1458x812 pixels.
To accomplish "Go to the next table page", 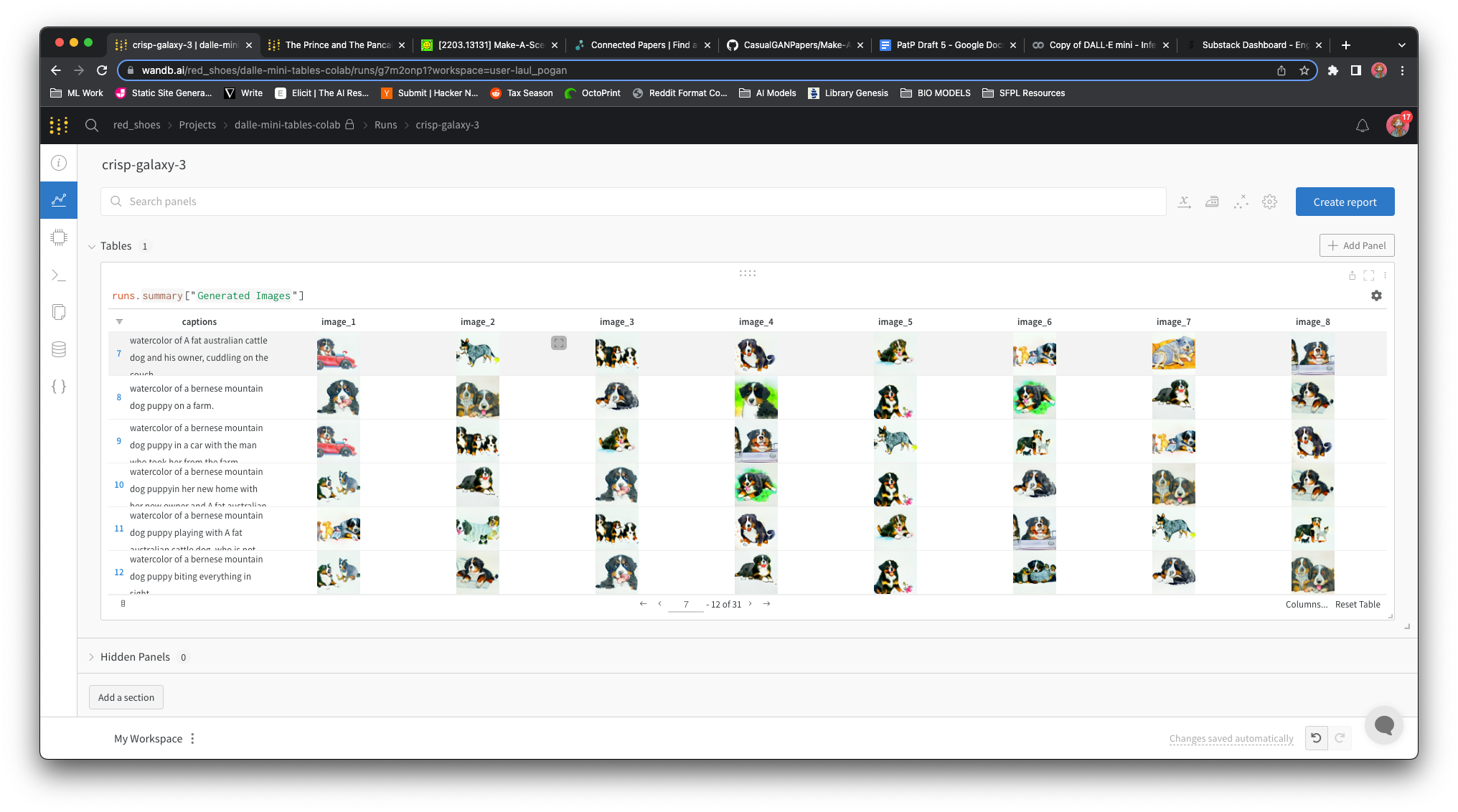I will point(751,604).
